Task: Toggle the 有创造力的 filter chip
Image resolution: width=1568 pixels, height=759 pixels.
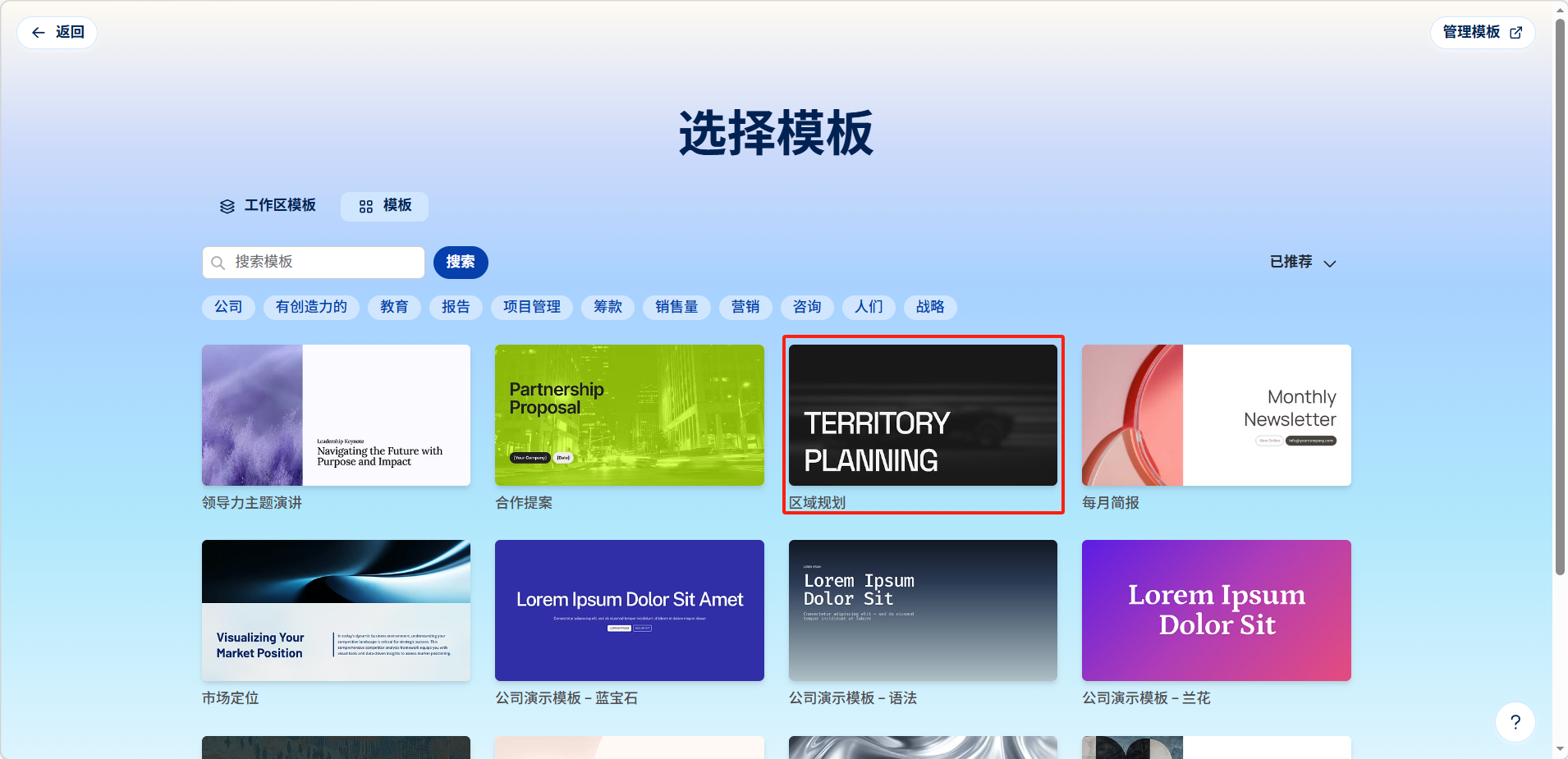Action: [x=311, y=307]
